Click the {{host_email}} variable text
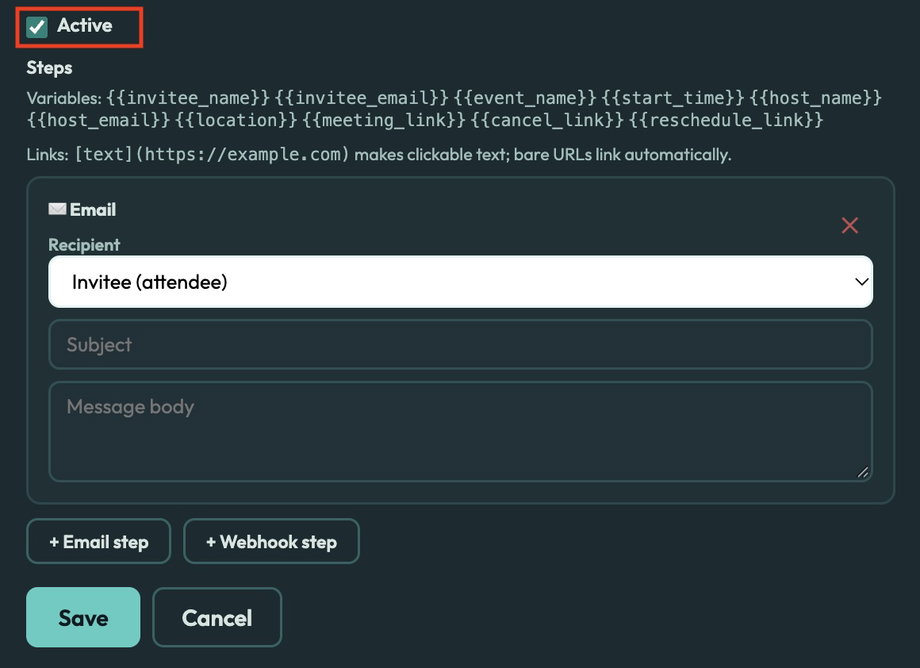 tap(98, 120)
